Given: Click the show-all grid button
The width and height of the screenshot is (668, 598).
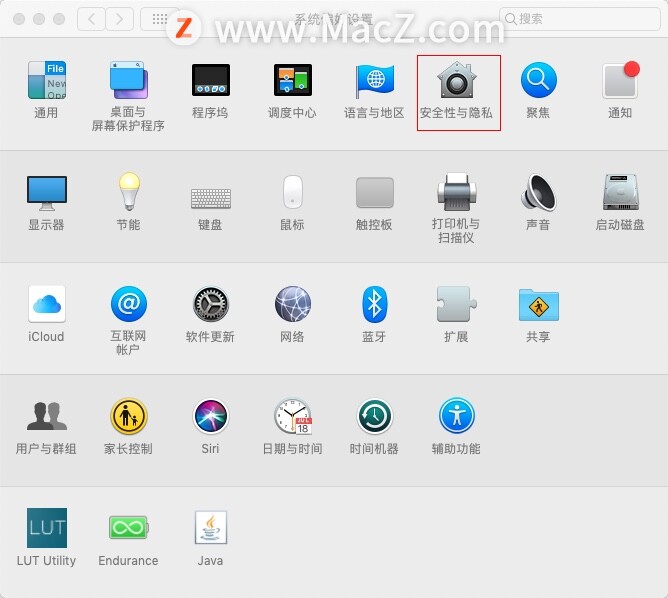Looking at the screenshot, I should point(159,19).
